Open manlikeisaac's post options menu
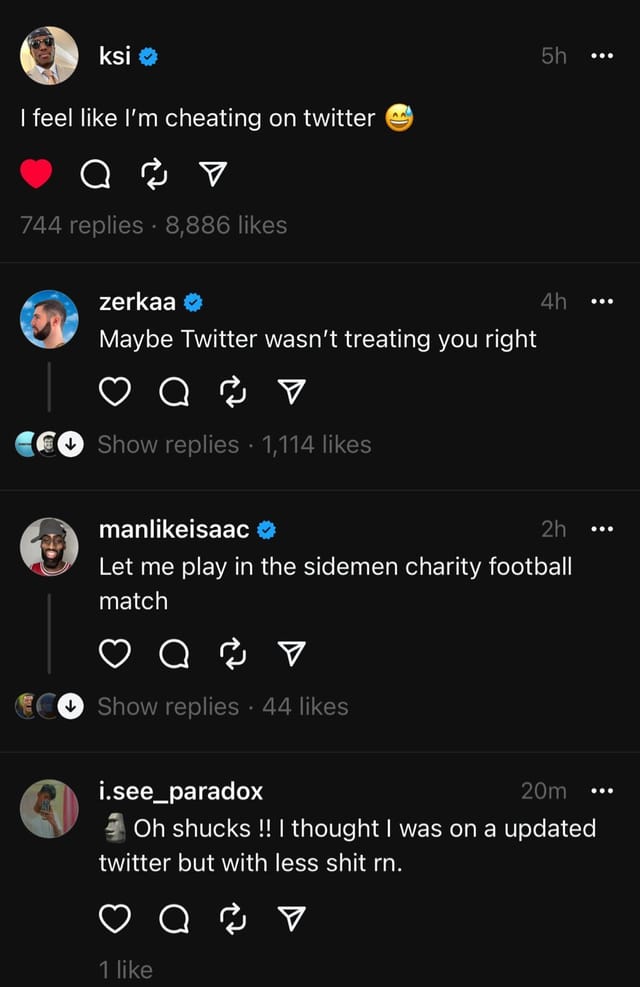Viewport: 640px width, 987px height. point(602,529)
